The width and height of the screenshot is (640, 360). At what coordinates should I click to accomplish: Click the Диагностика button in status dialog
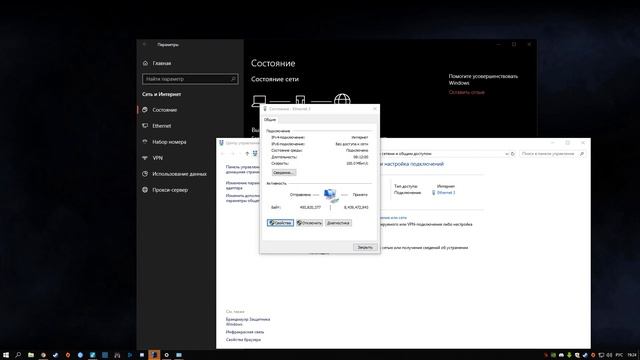pyautogui.click(x=338, y=223)
